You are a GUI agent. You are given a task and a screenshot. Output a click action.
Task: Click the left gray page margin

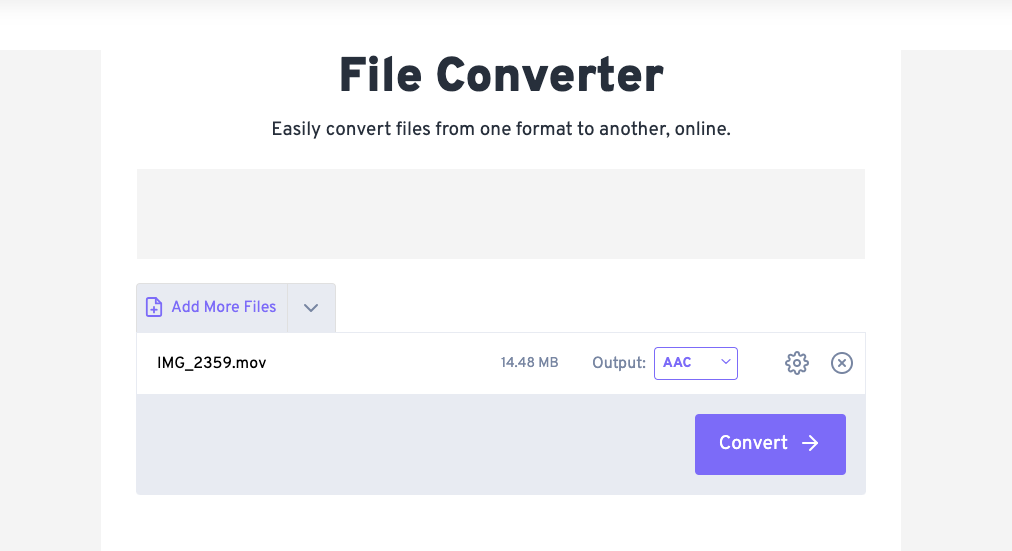[x=50, y=300]
